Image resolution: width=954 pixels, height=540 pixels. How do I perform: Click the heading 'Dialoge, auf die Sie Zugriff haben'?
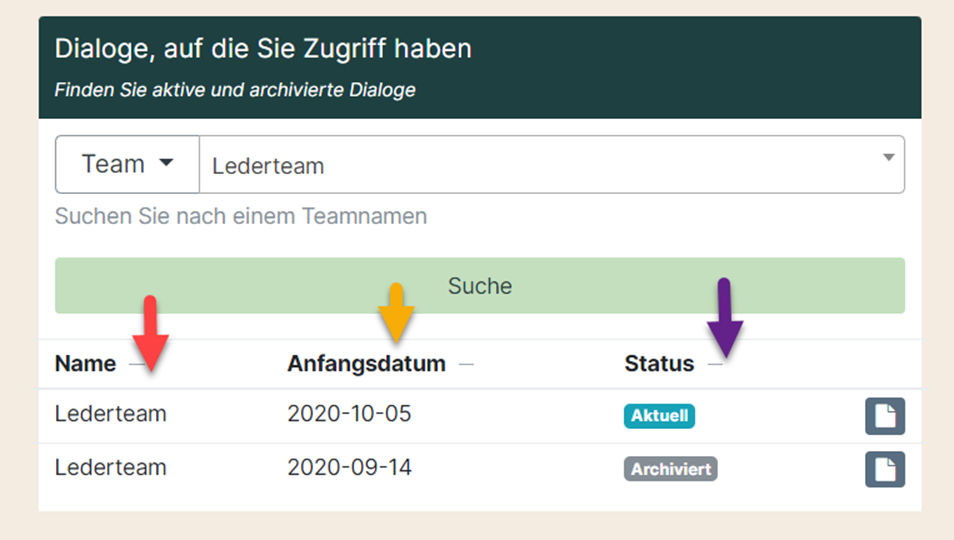point(263,49)
